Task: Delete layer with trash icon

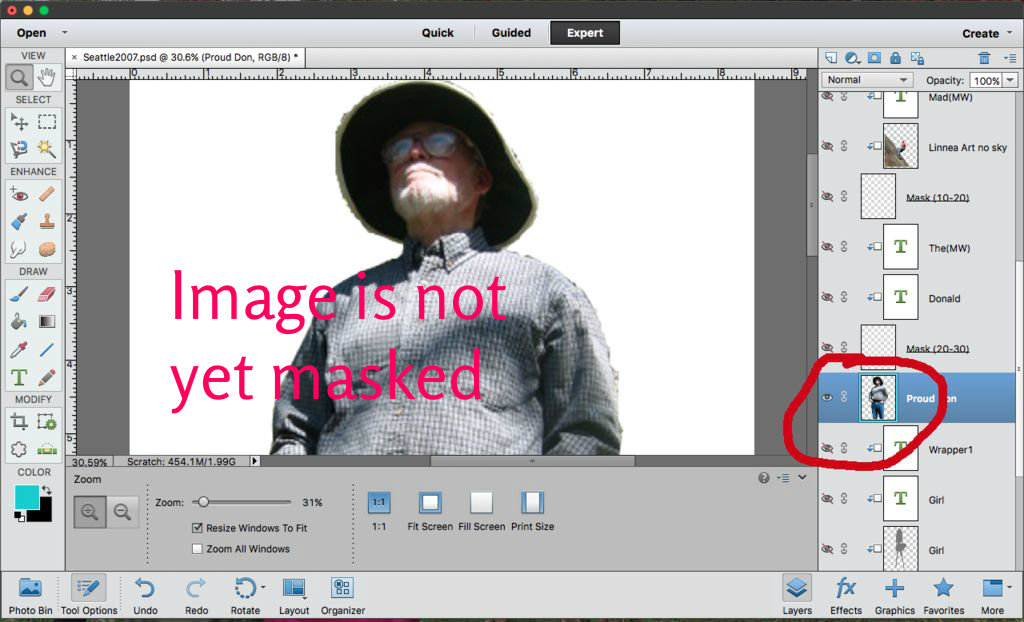Action: 984,57
